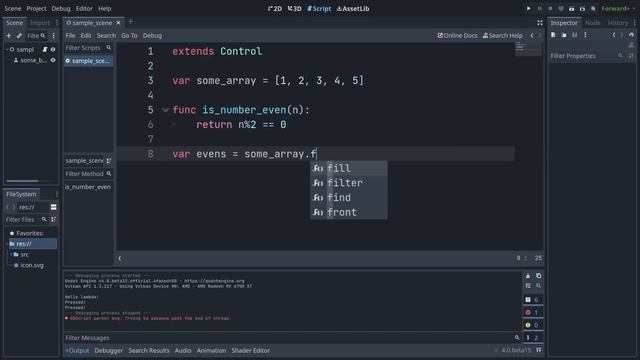Choose fill from the autocomplete list
The height and width of the screenshot is (360, 640).
pos(349,168)
